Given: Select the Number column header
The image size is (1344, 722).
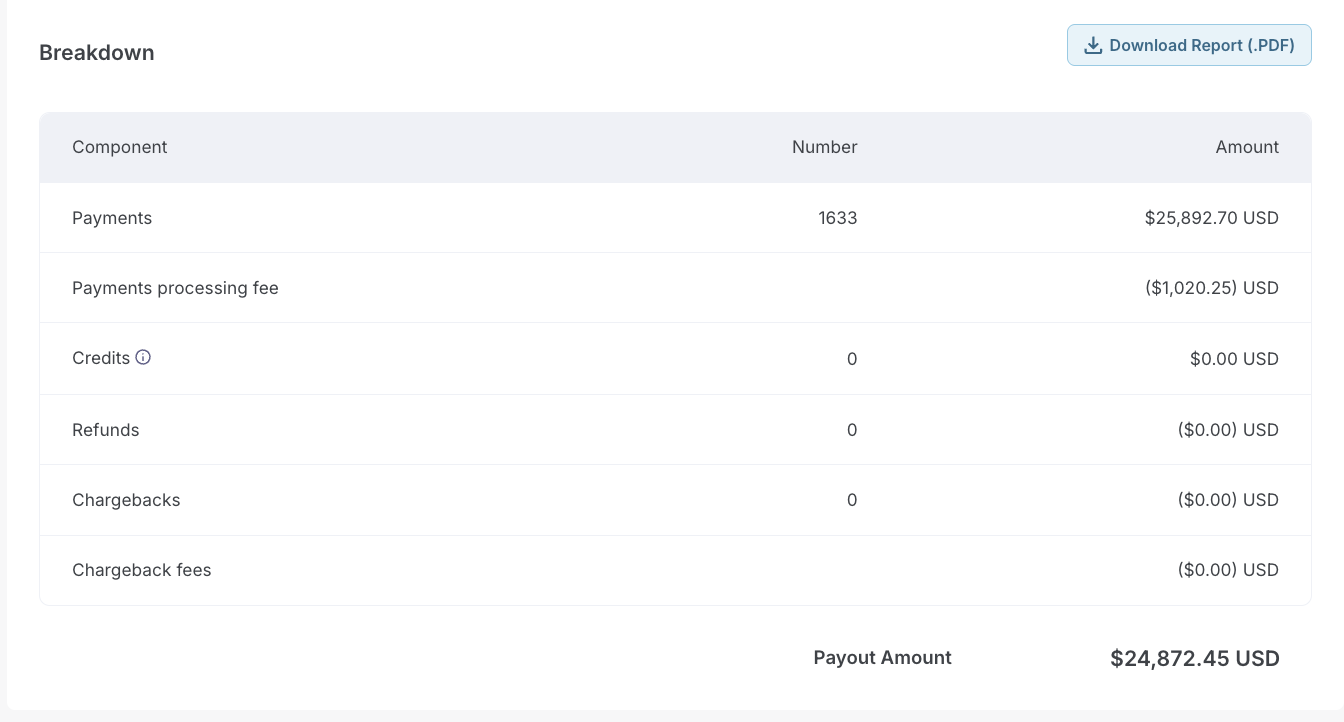Looking at the screenshot, I should [824, 147].
